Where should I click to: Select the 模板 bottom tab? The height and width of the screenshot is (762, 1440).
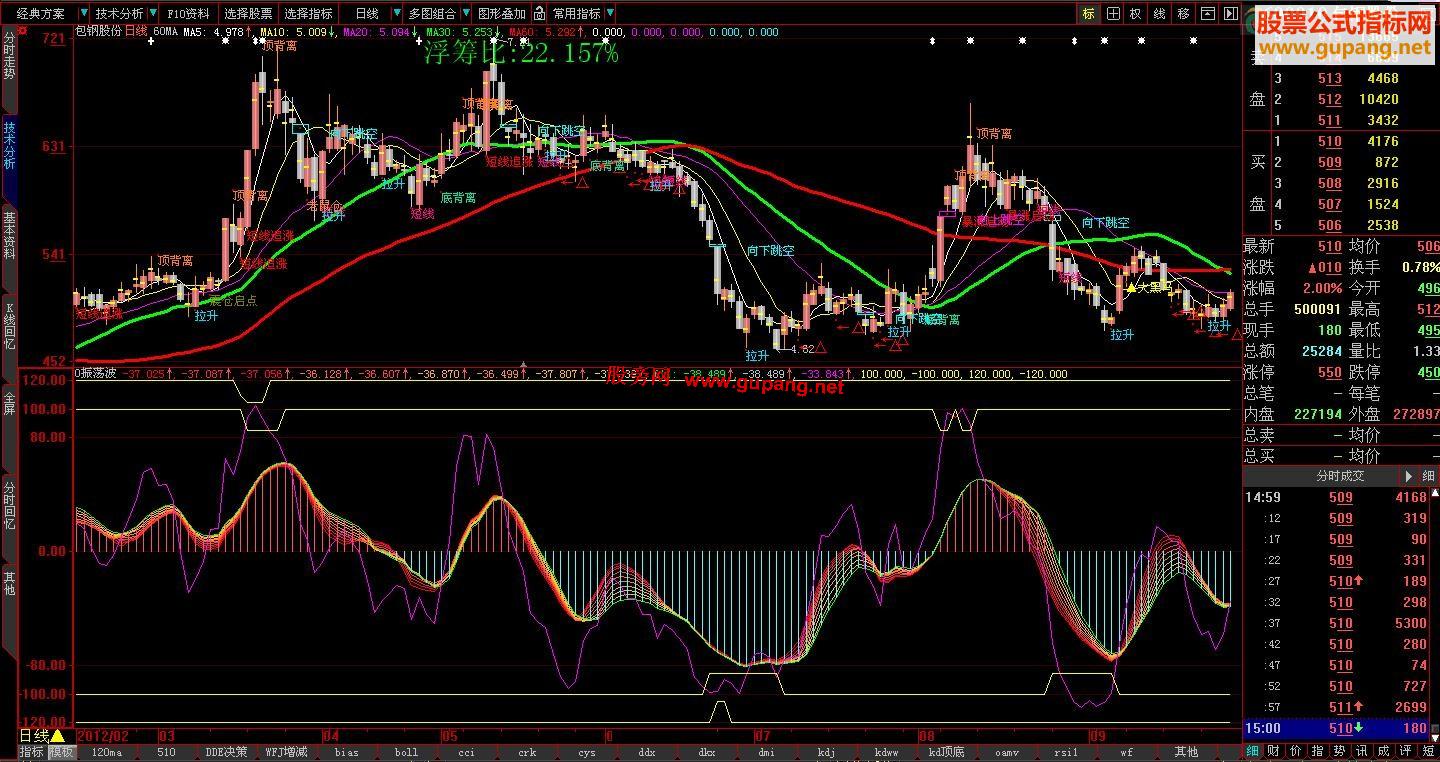pos(62,752)
